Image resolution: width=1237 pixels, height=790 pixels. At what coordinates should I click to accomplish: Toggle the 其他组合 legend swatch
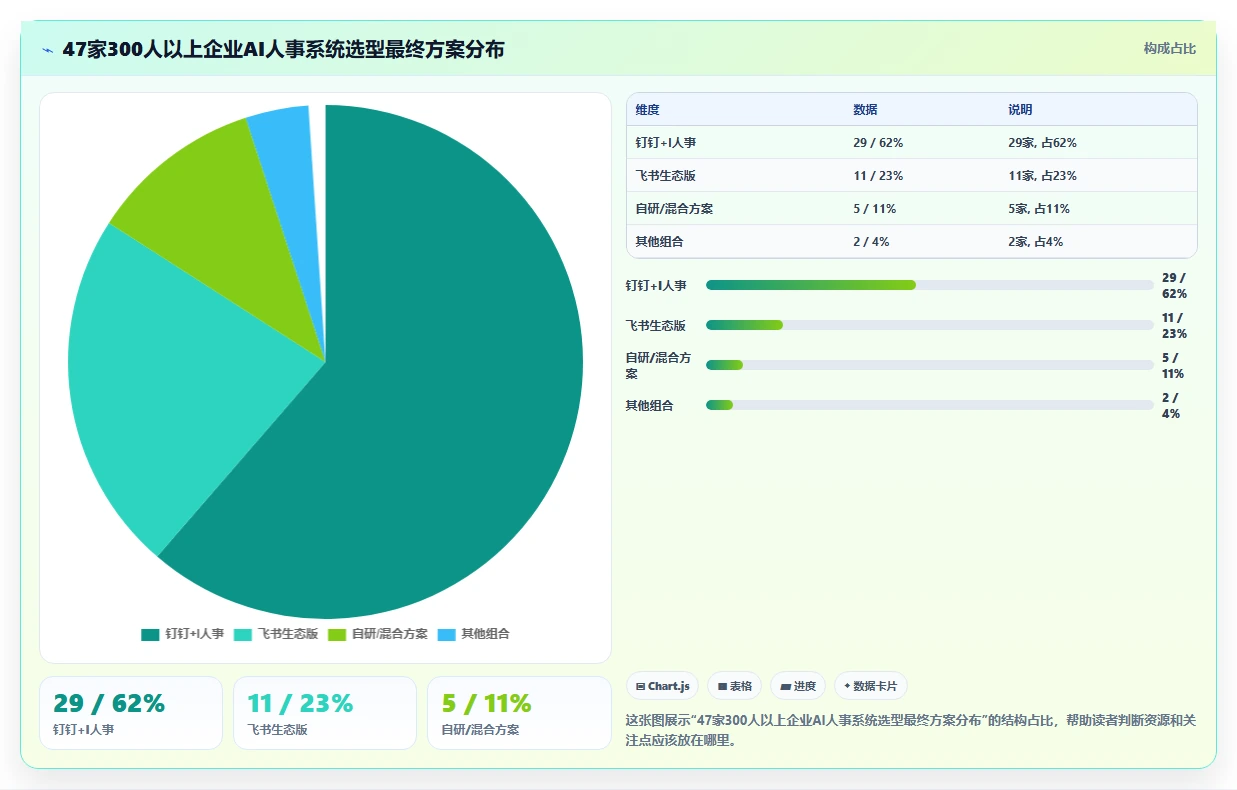tap(446, 634)
